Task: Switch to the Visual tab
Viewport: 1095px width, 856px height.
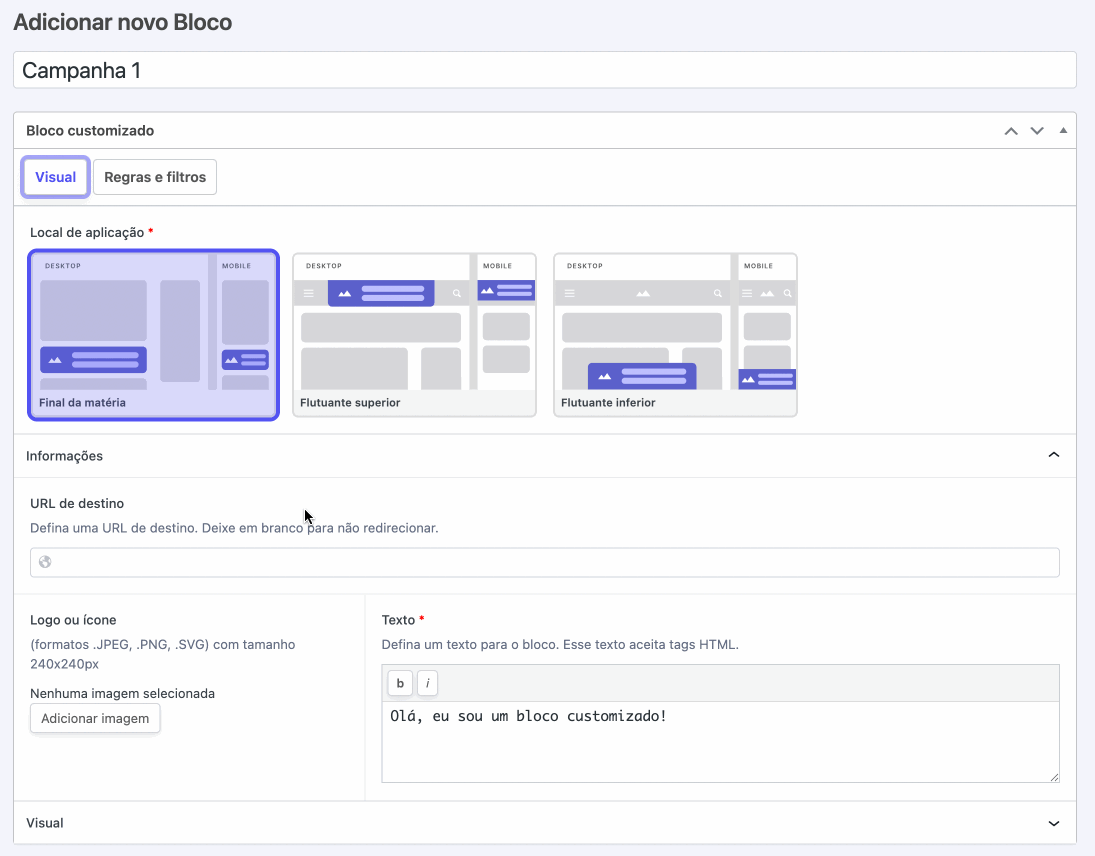Action: click(x=55, y=177)
